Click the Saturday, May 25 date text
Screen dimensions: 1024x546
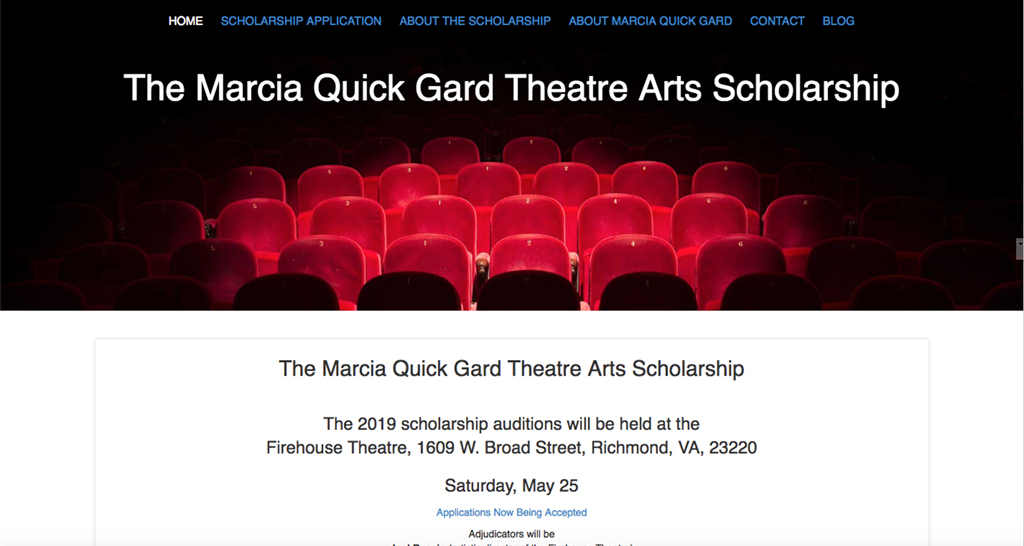click(x=511, y=486)
